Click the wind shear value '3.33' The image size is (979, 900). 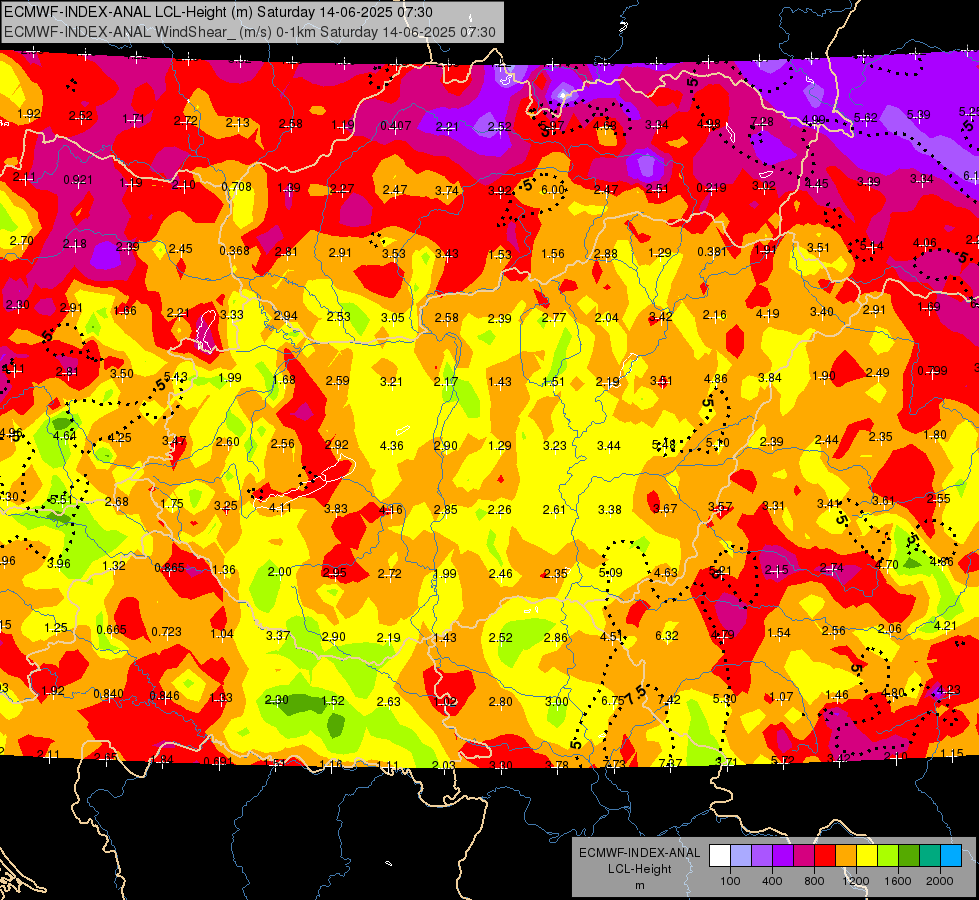232,315
